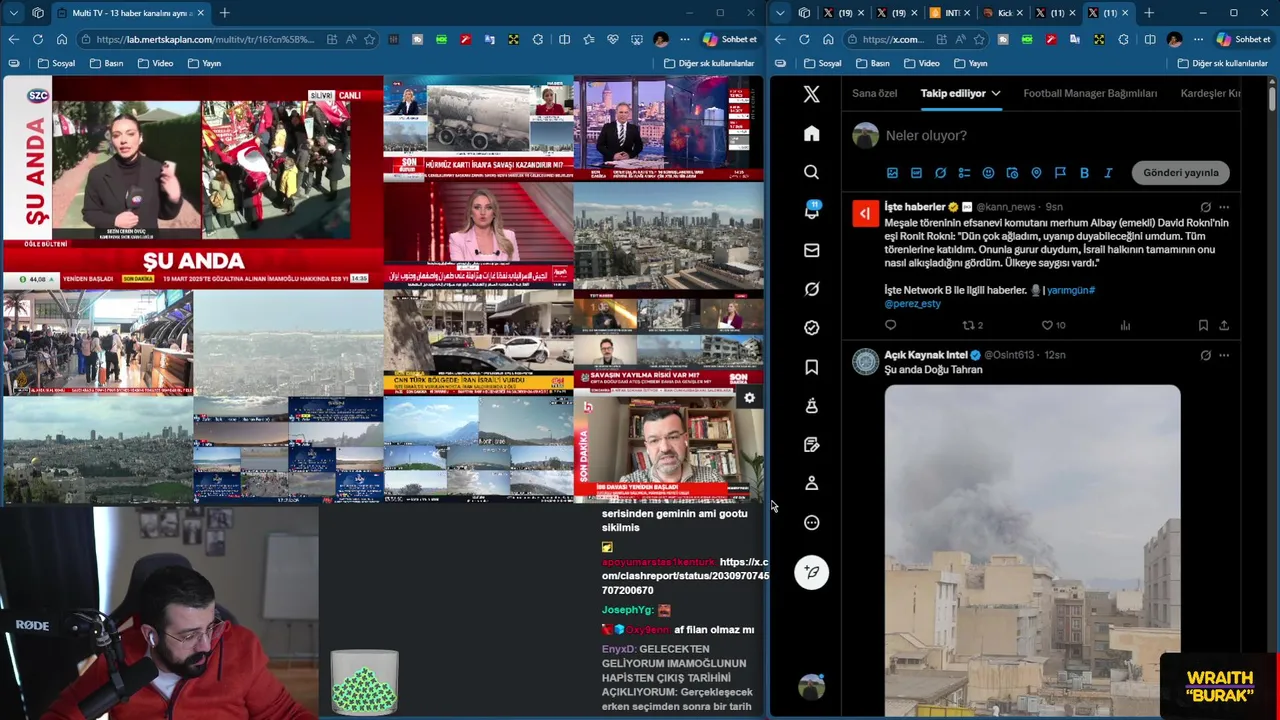Add GIF icon in post composer
Viewport: 1280px width, 720px height.
916,173
